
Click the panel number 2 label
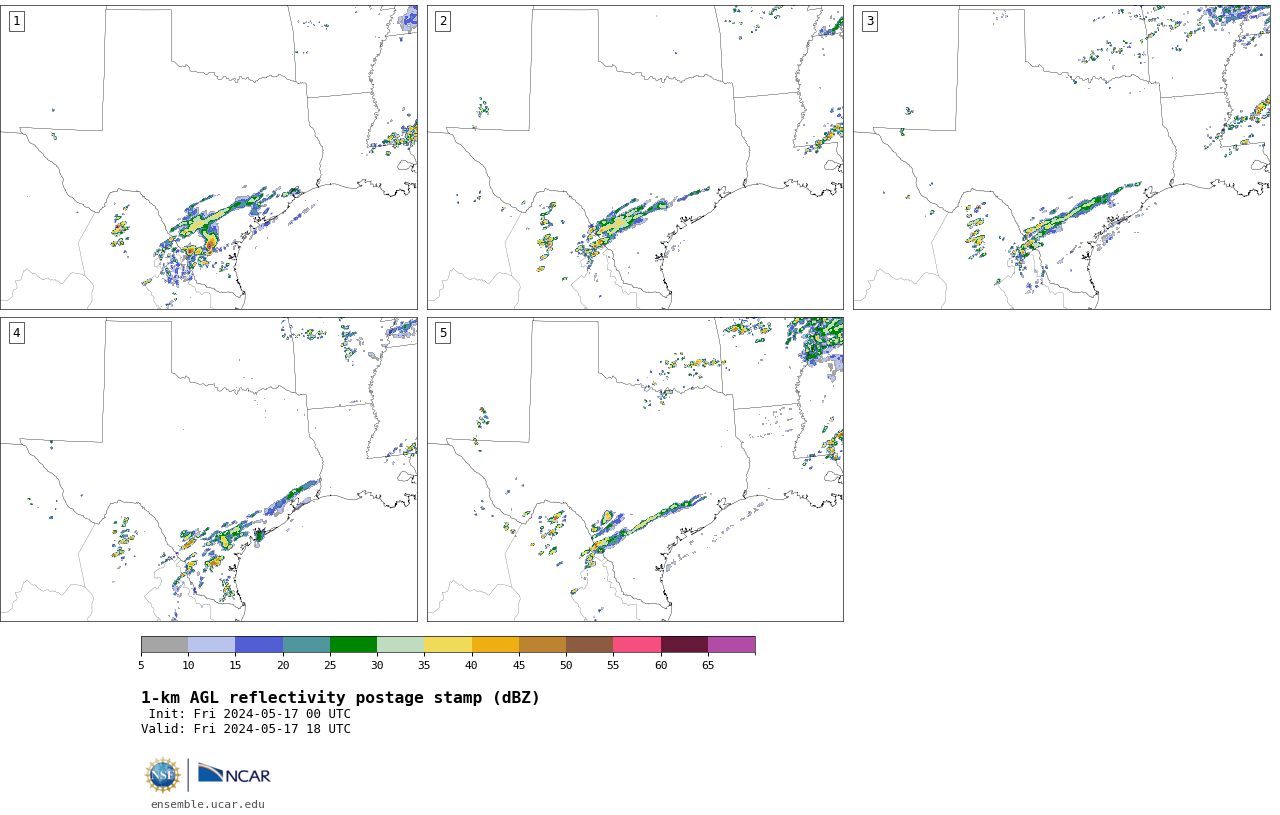tap(443, 21)
